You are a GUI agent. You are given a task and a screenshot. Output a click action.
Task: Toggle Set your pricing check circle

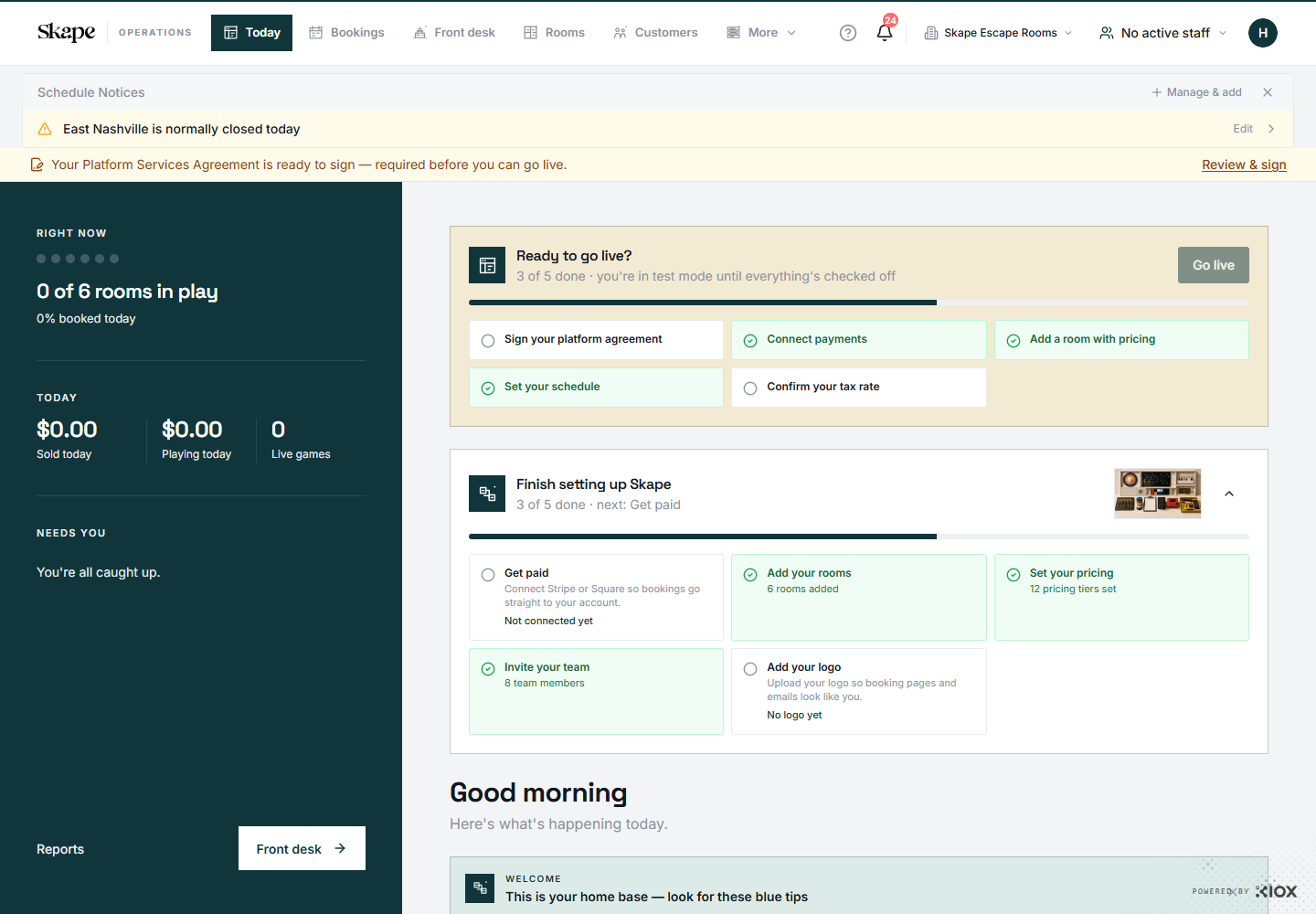tap(1014, 575)
